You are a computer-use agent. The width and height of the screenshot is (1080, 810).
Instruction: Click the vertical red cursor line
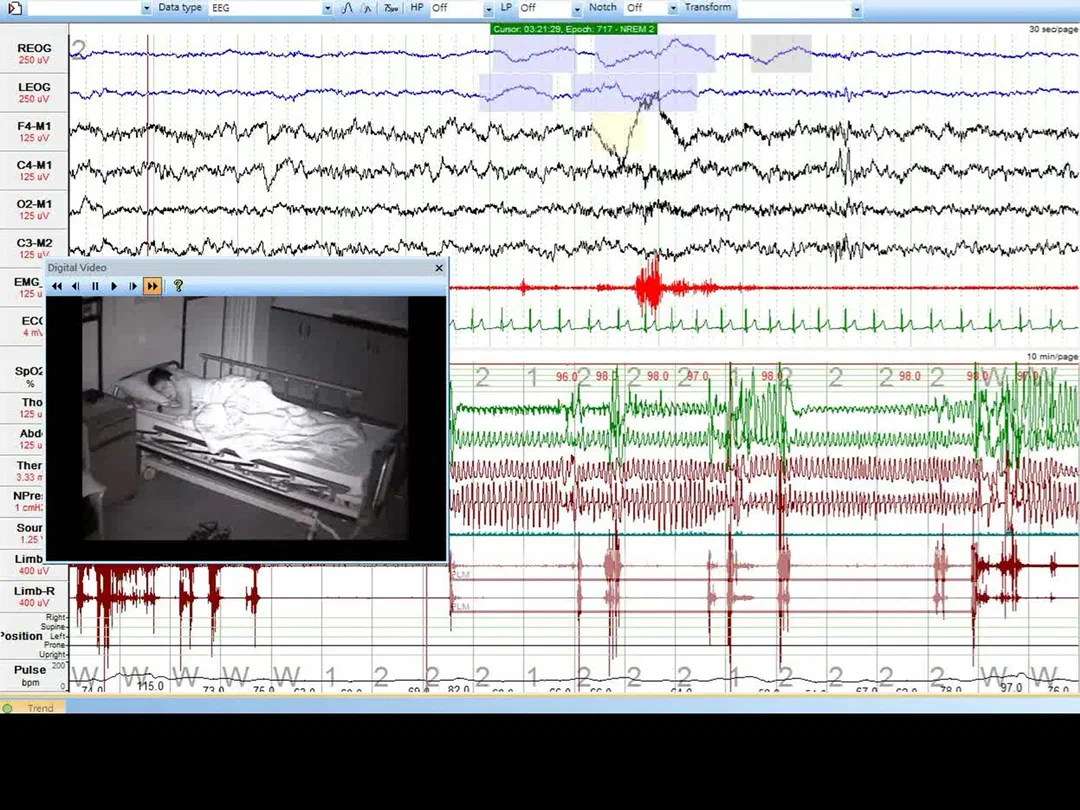pos(147,145)
